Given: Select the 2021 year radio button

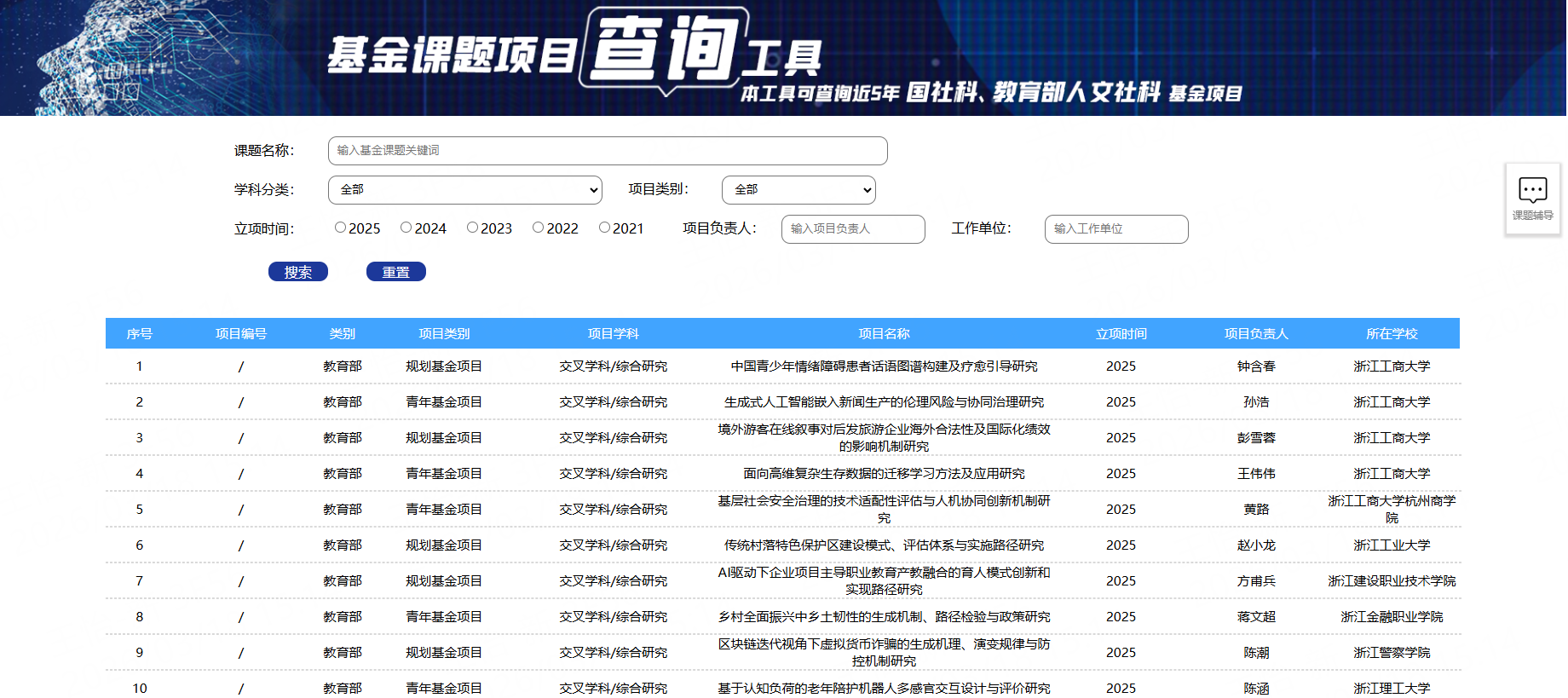Looking at the screenshot, I should click(604, 228).
